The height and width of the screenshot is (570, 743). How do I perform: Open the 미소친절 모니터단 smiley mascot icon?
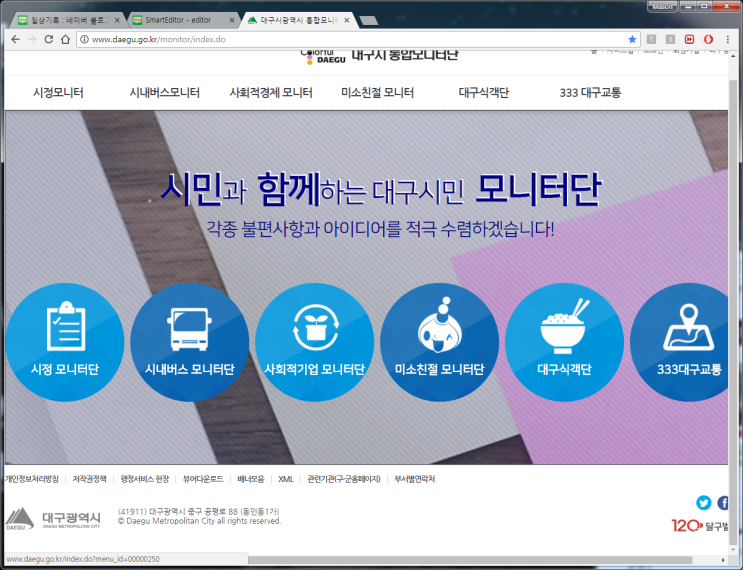click(439, 342)
